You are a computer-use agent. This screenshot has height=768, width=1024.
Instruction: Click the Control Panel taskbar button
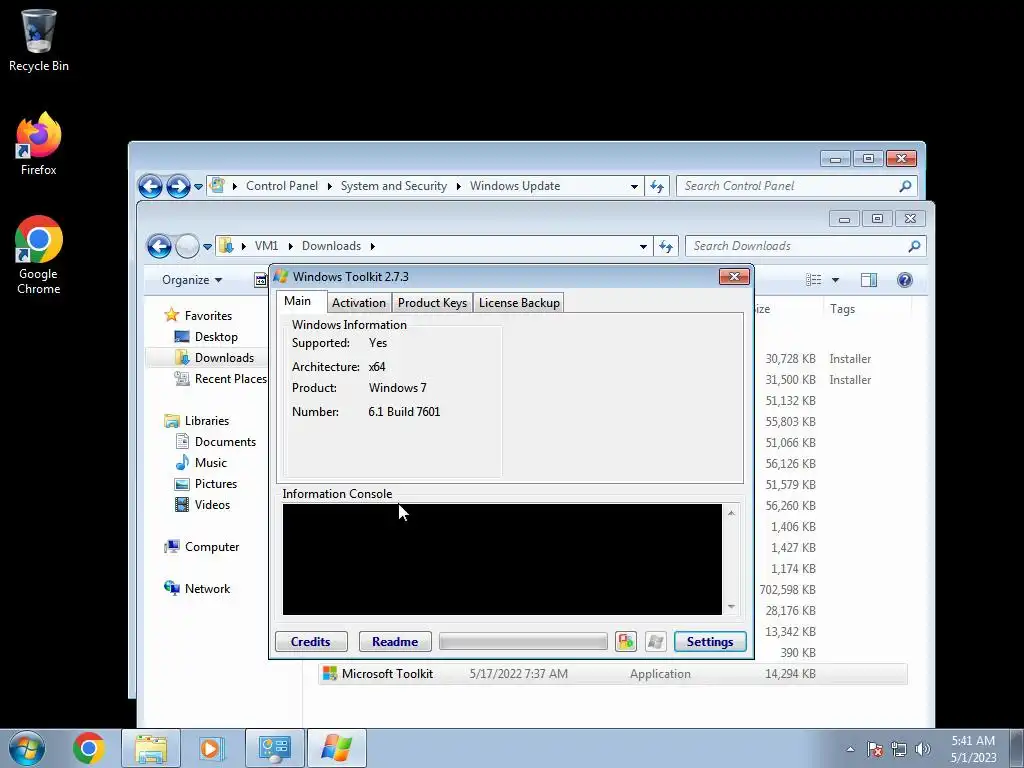(x=274, y=748)
